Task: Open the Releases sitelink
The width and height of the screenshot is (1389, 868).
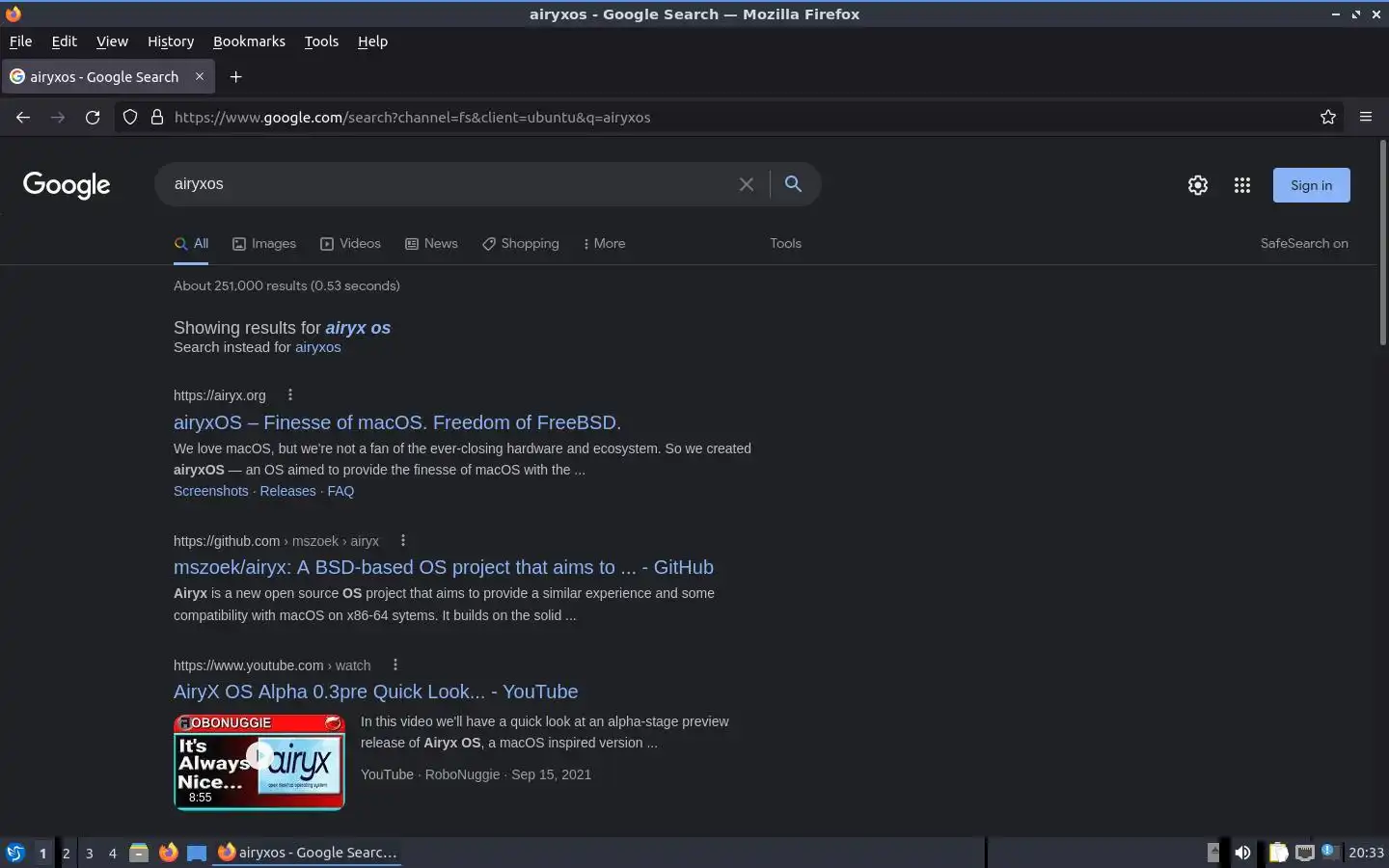Action: [x=287, y=491]
